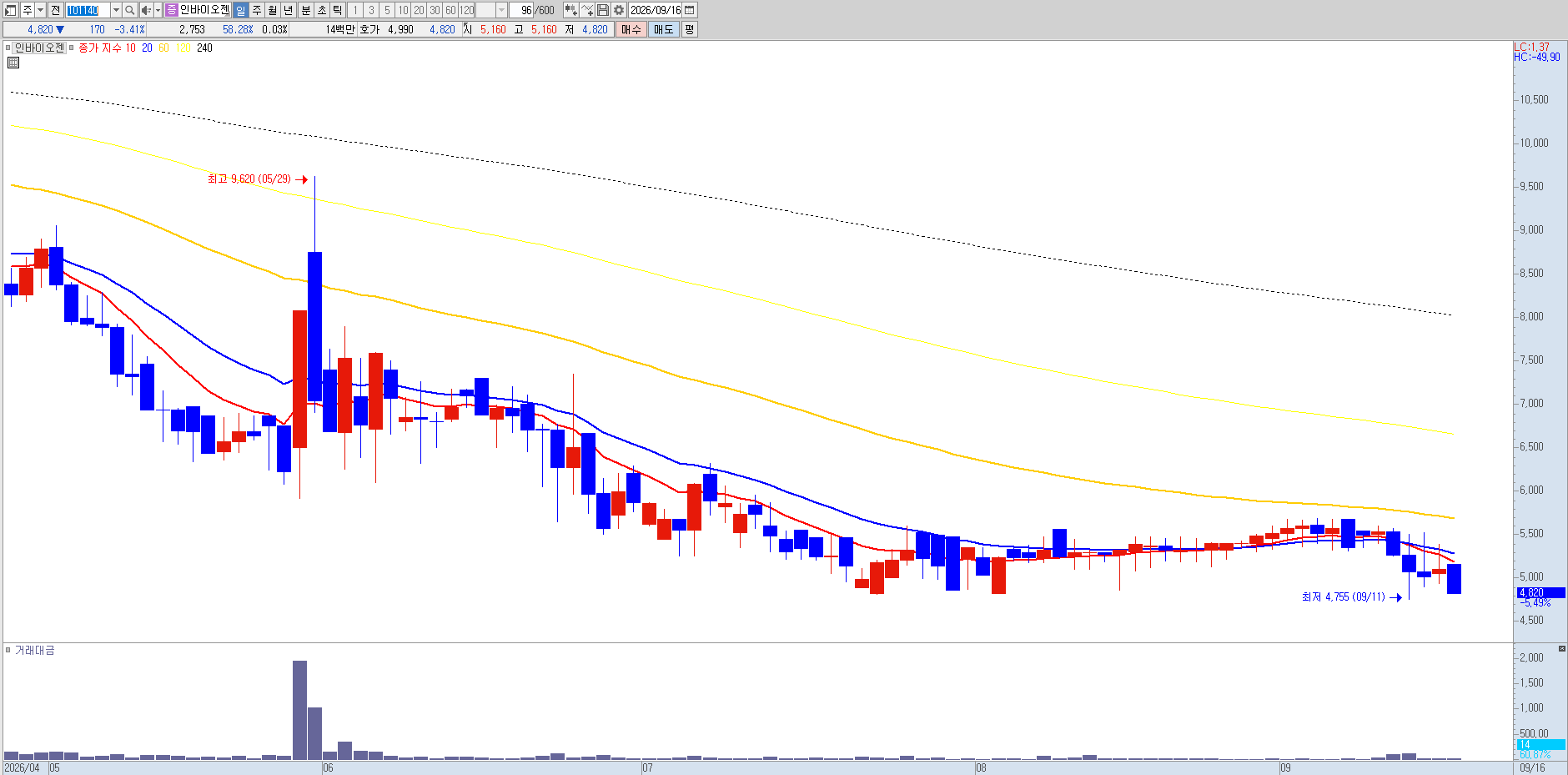
Task: Click the square beside 거래대금 label
Action: [8, 650]
